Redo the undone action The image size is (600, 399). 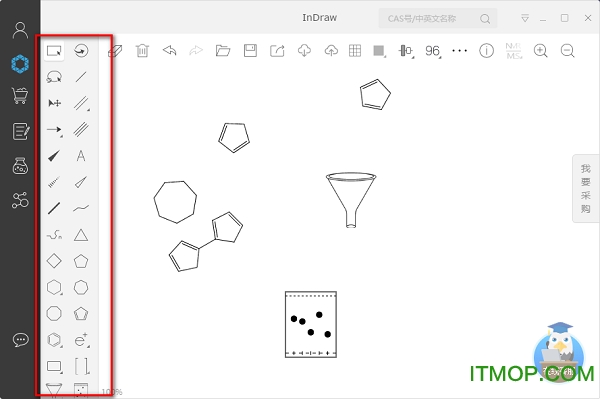coord(196,50)
